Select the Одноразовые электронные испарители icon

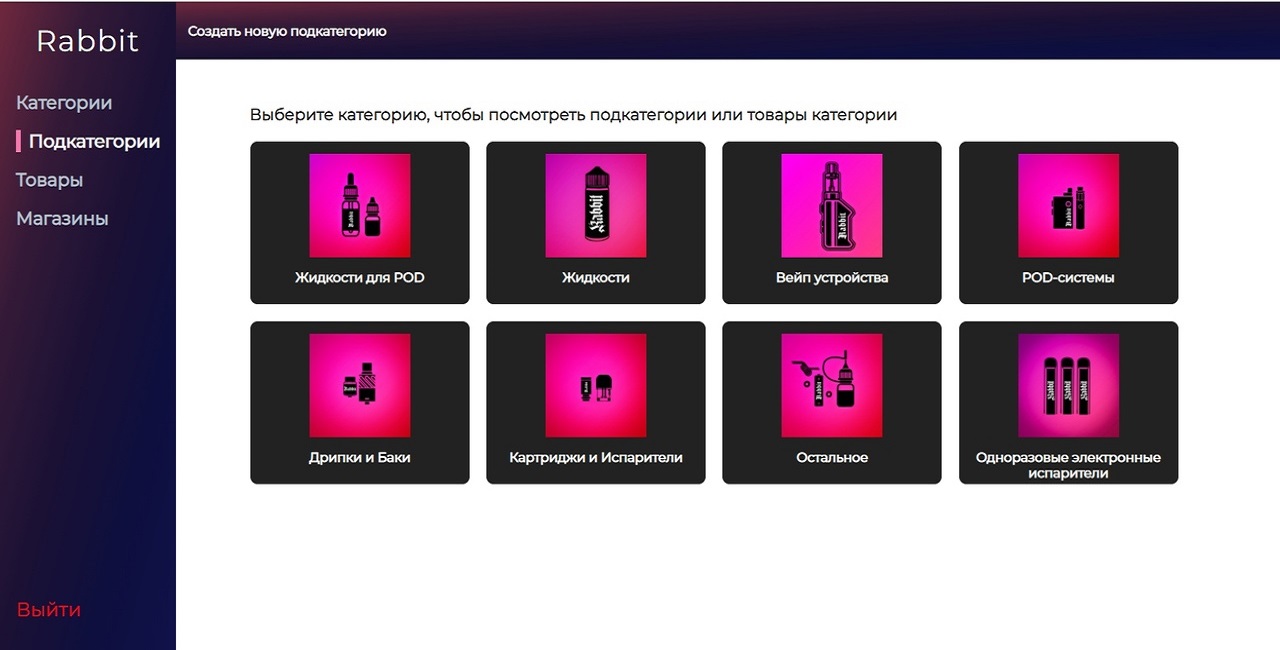click(1068, 385)
